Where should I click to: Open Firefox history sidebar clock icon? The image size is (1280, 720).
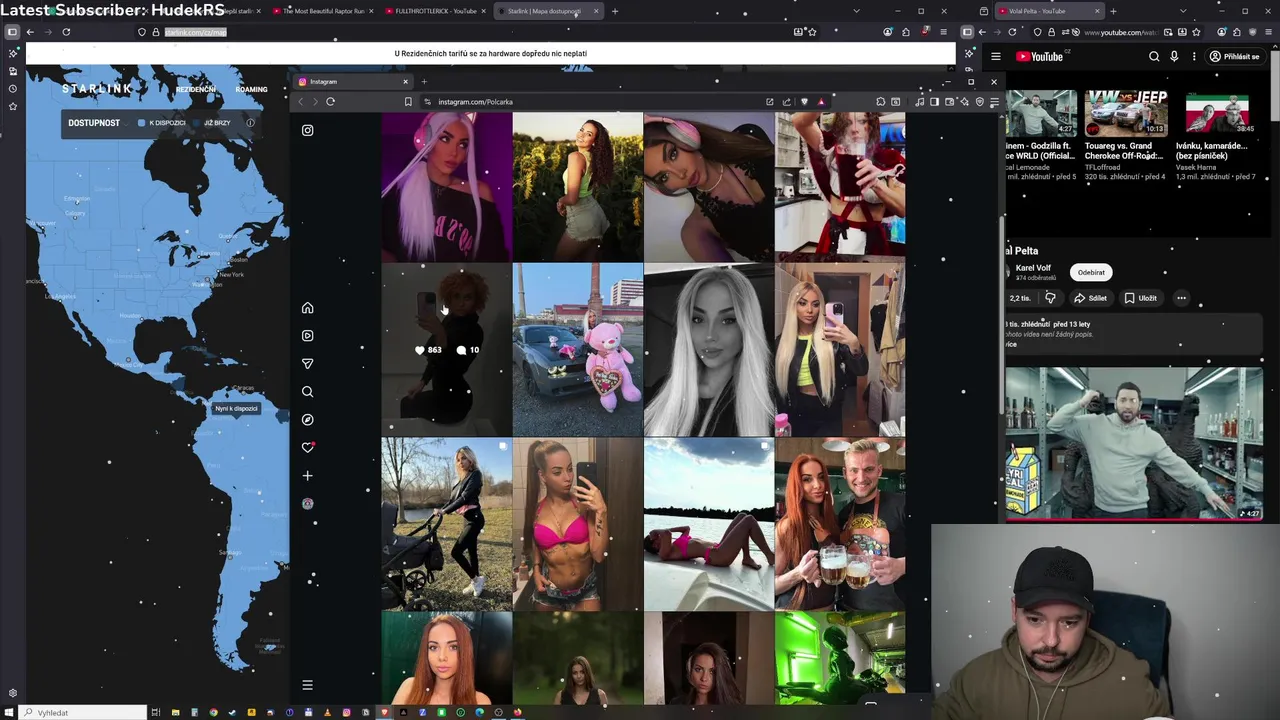(x=12, y=89)
